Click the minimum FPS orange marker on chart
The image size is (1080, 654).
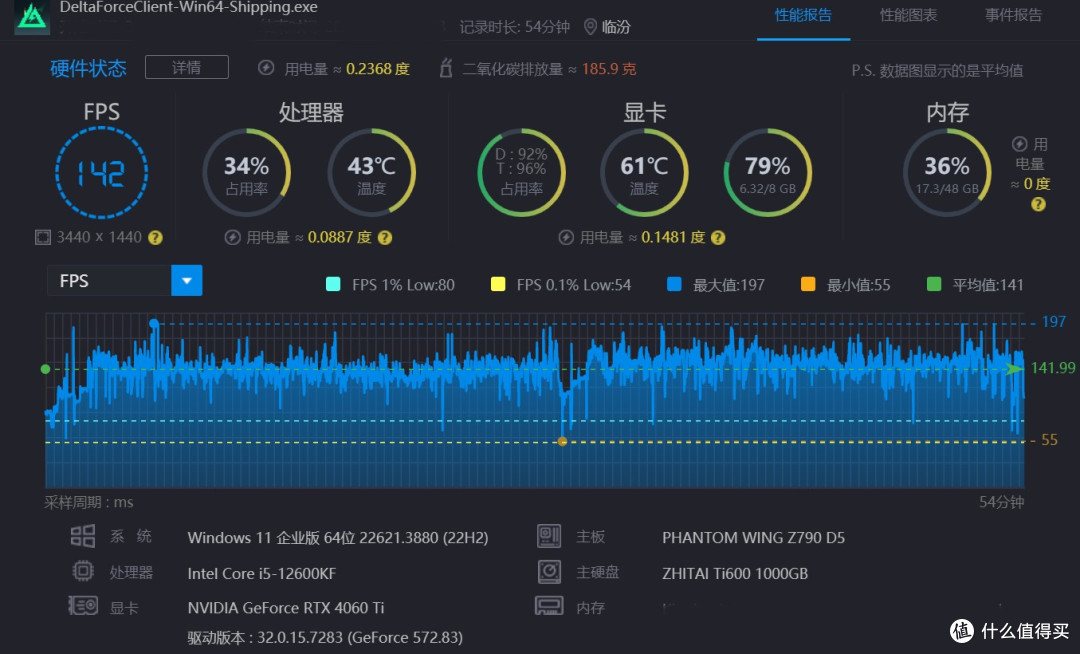tap(563, 441)
